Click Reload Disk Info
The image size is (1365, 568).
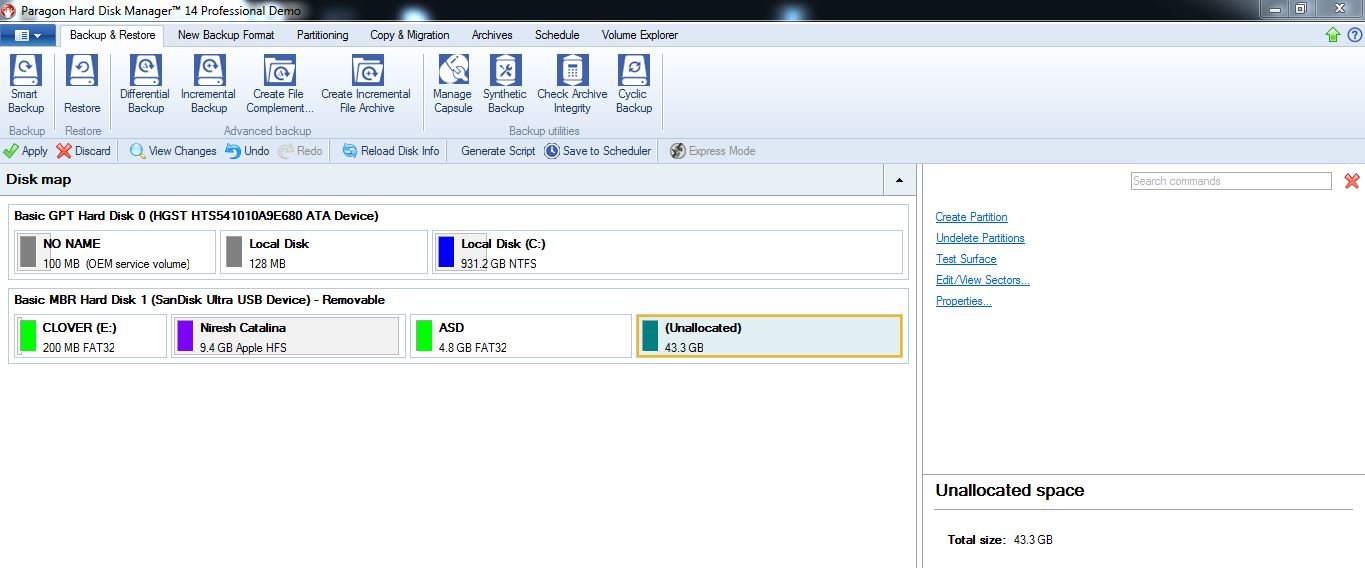pyautogui.click(x=390, y=151)
